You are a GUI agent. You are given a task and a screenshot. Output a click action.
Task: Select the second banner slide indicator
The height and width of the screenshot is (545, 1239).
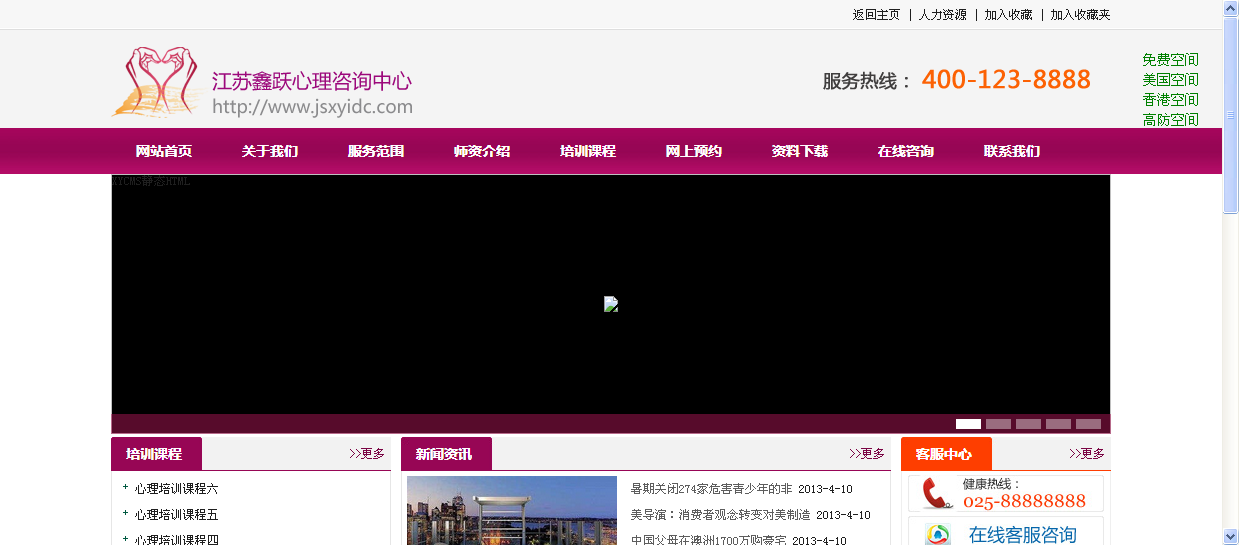[998, 424]
